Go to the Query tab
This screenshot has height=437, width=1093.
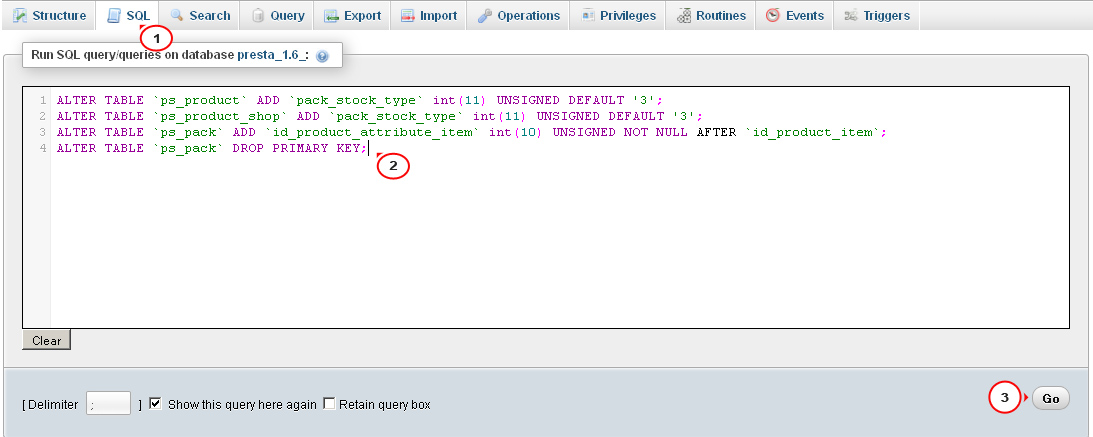point(277,15)
